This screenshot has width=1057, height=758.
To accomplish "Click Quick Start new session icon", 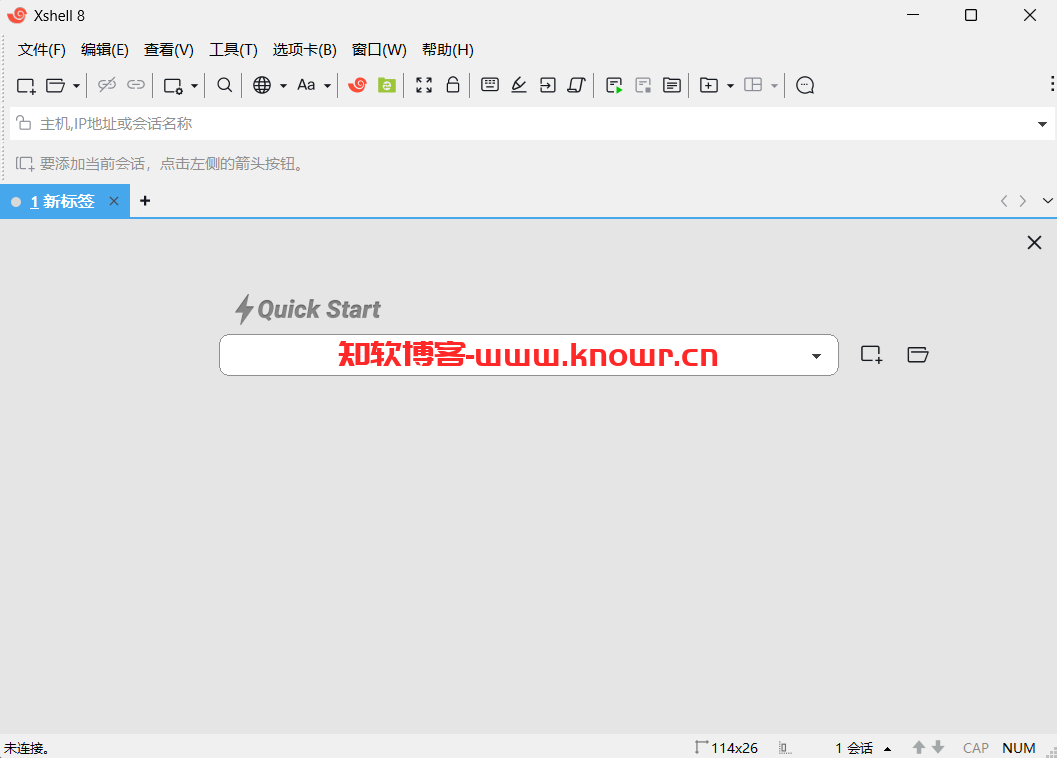I will 872,354.
